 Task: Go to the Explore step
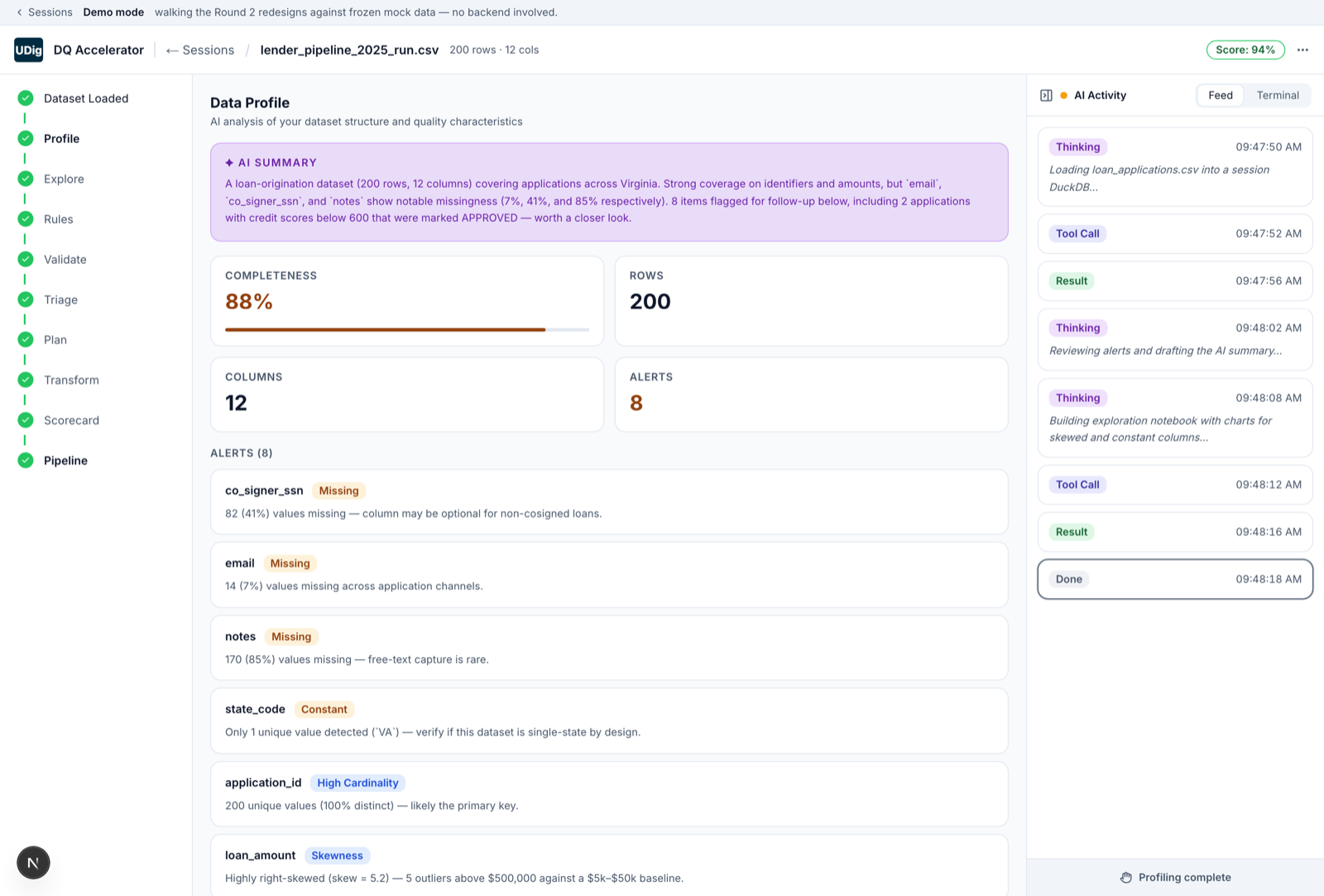tap(64, 179)
